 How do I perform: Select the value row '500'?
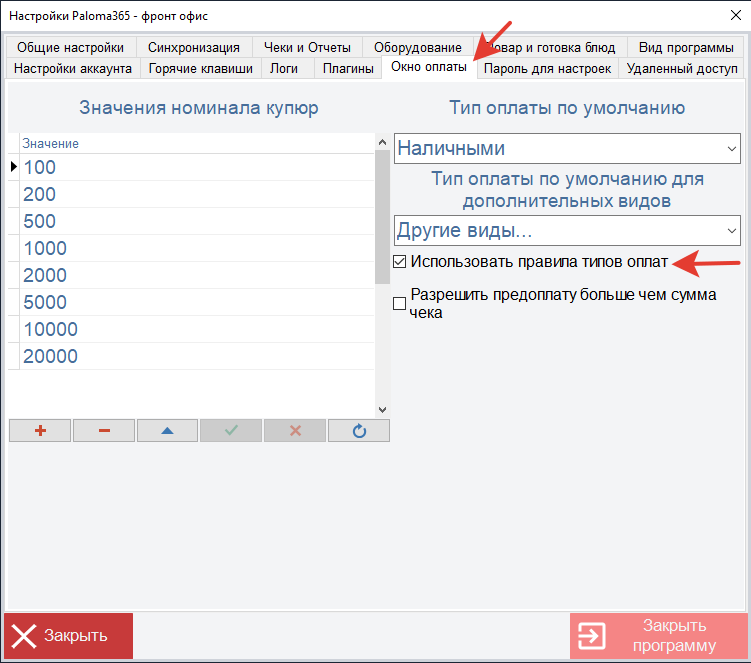(196, 221)
